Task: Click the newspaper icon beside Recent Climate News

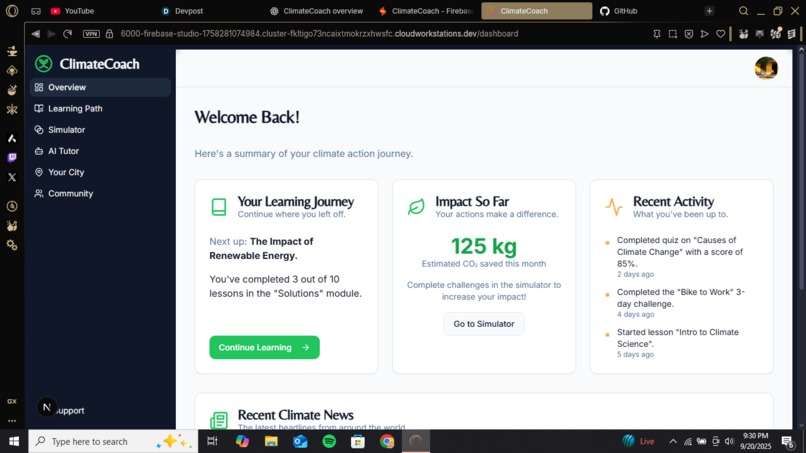Action: tap(219, 420)
